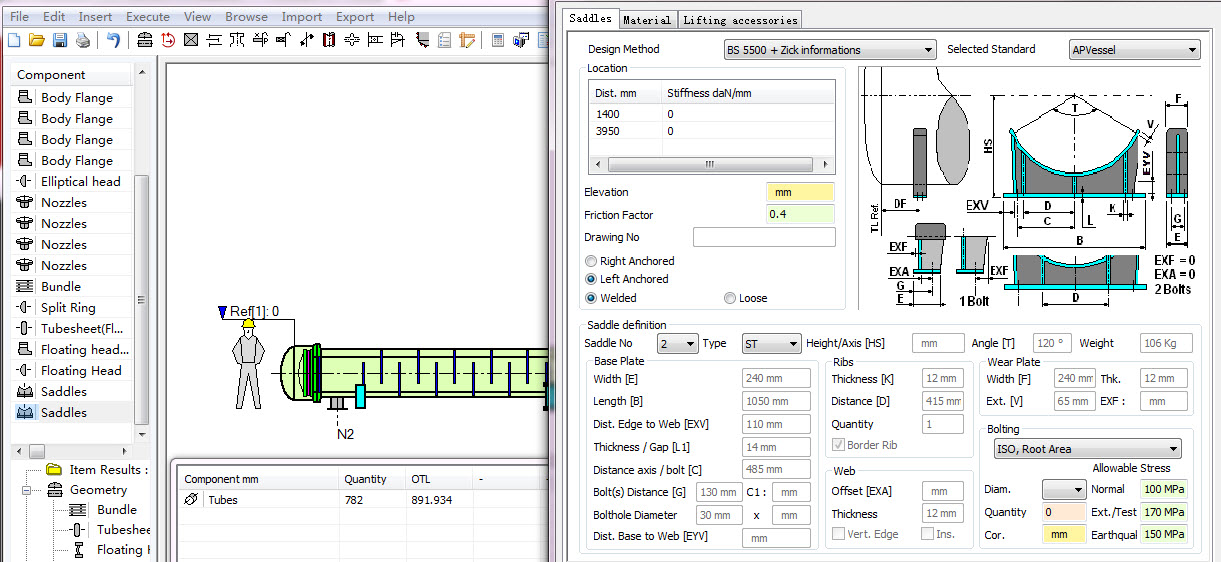Open the saddle Type ST dropdown

click(771, 344)
